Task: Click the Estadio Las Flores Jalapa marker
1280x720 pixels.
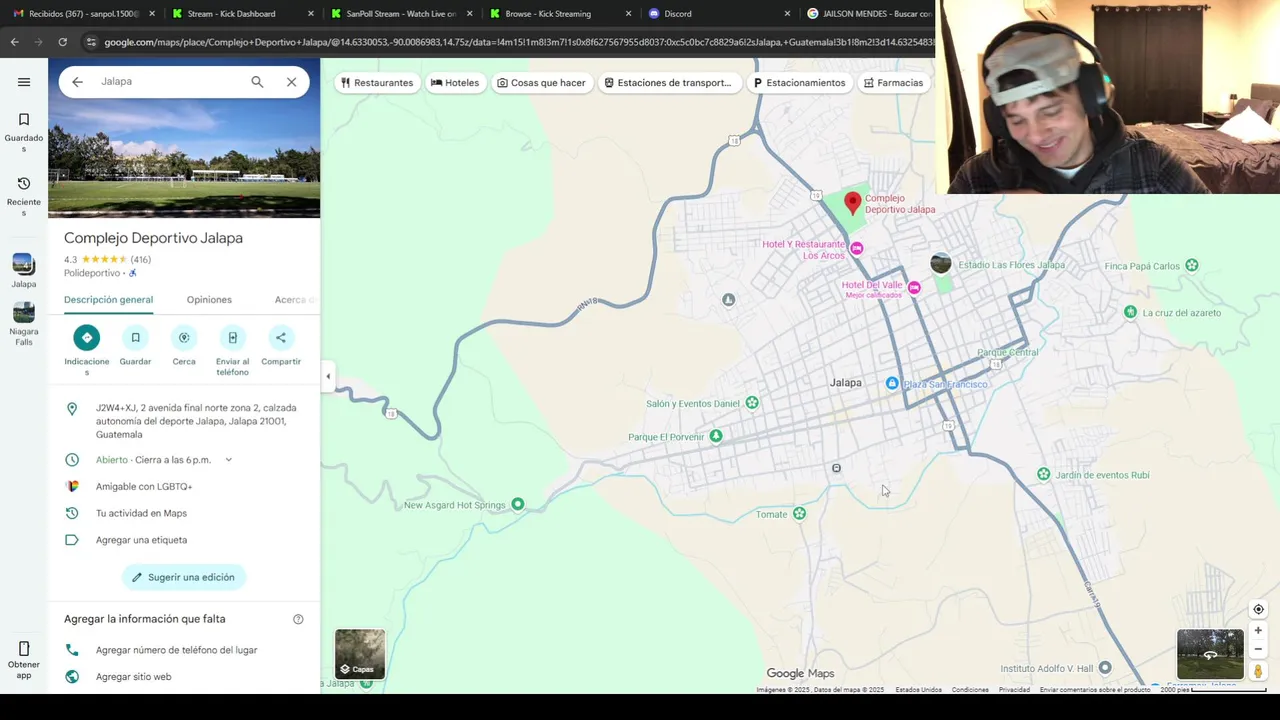Action: pos(941,263)
